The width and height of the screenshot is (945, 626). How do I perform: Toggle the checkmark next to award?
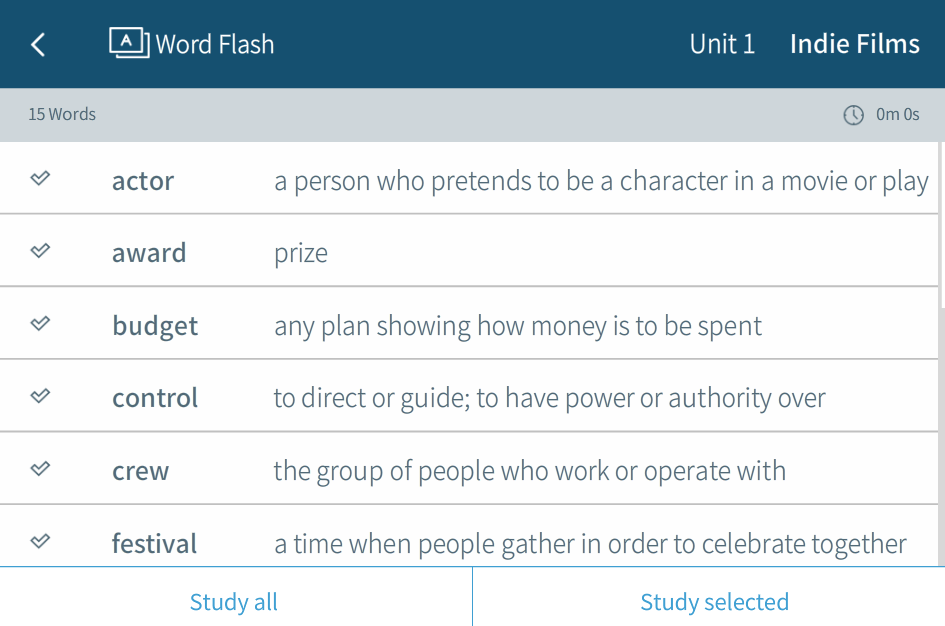[x=40, y=251]
